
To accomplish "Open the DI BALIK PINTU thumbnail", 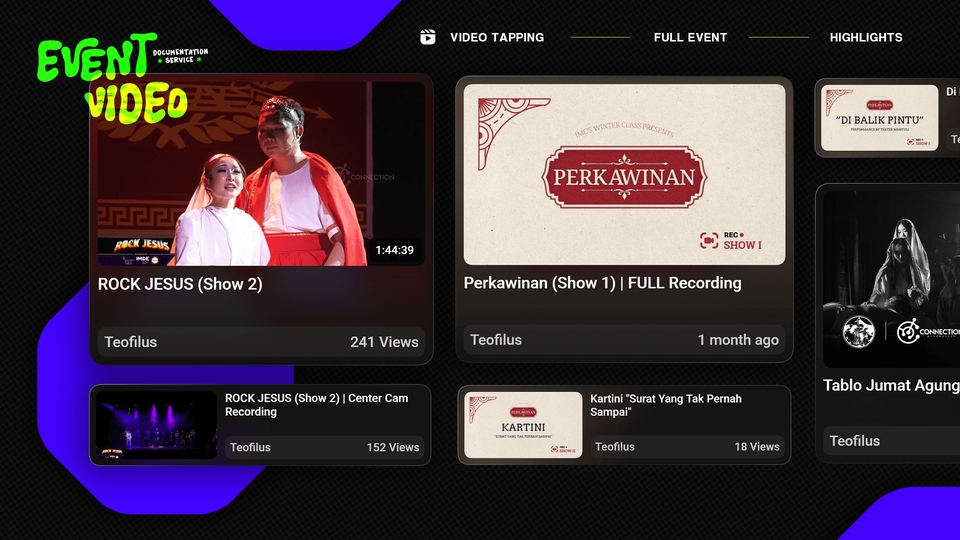I will [x=879, y=118].
